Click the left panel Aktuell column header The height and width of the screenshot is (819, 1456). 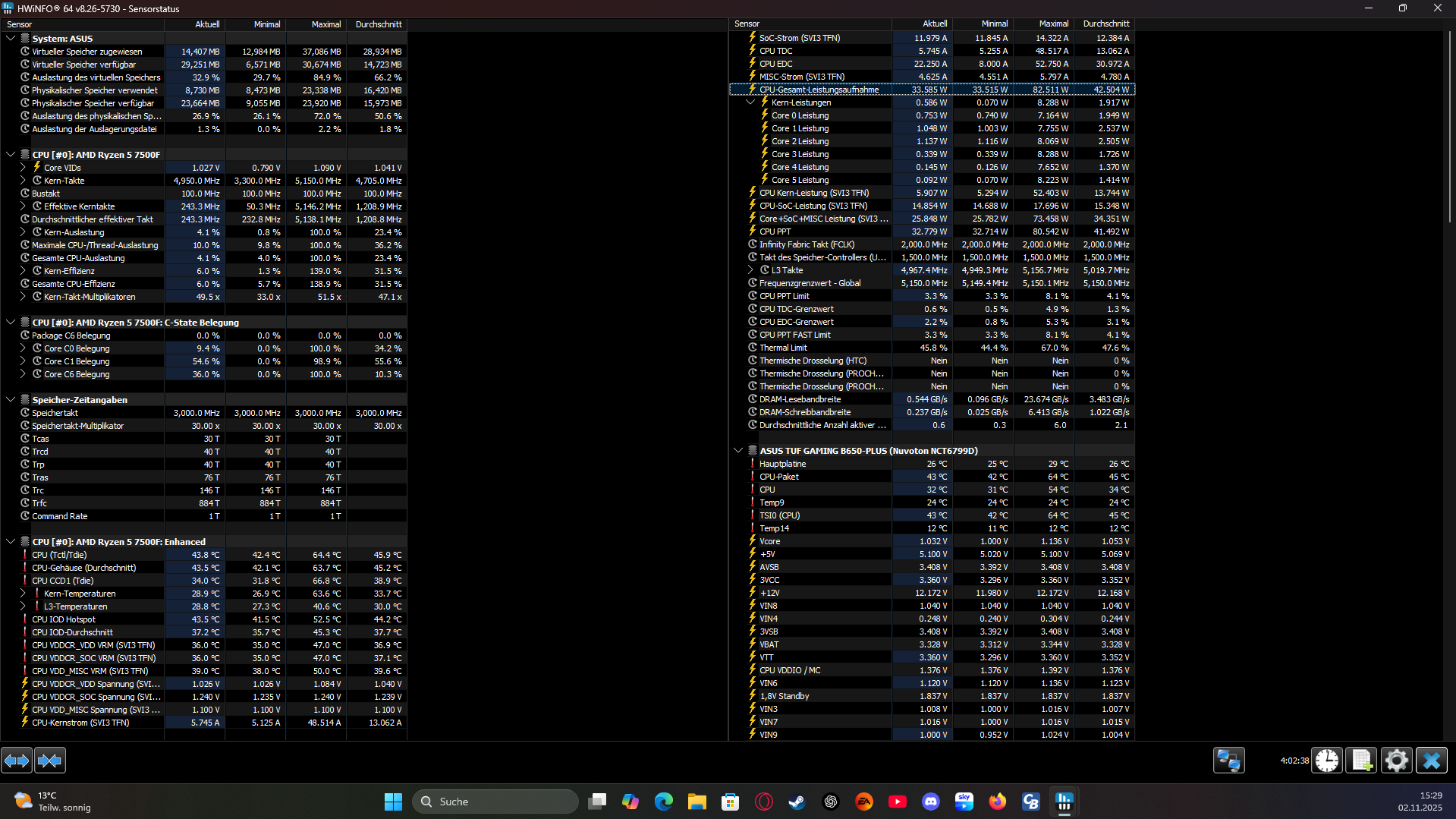coord(194,24)
